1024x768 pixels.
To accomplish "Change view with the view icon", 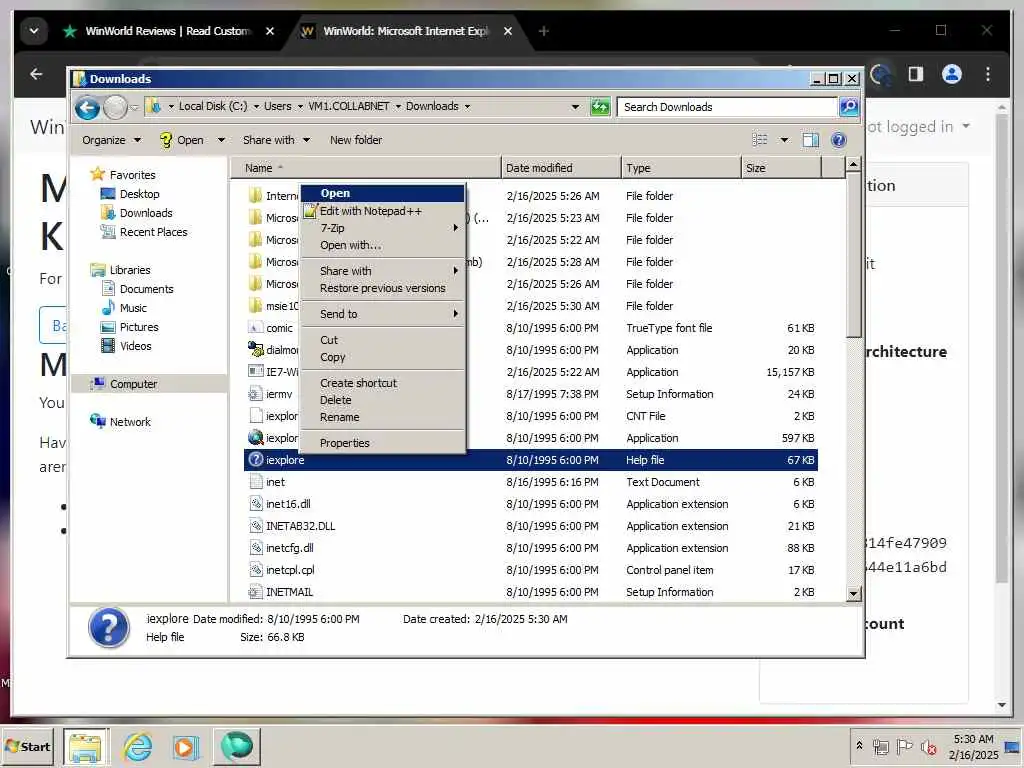I will tap(760, 140).
